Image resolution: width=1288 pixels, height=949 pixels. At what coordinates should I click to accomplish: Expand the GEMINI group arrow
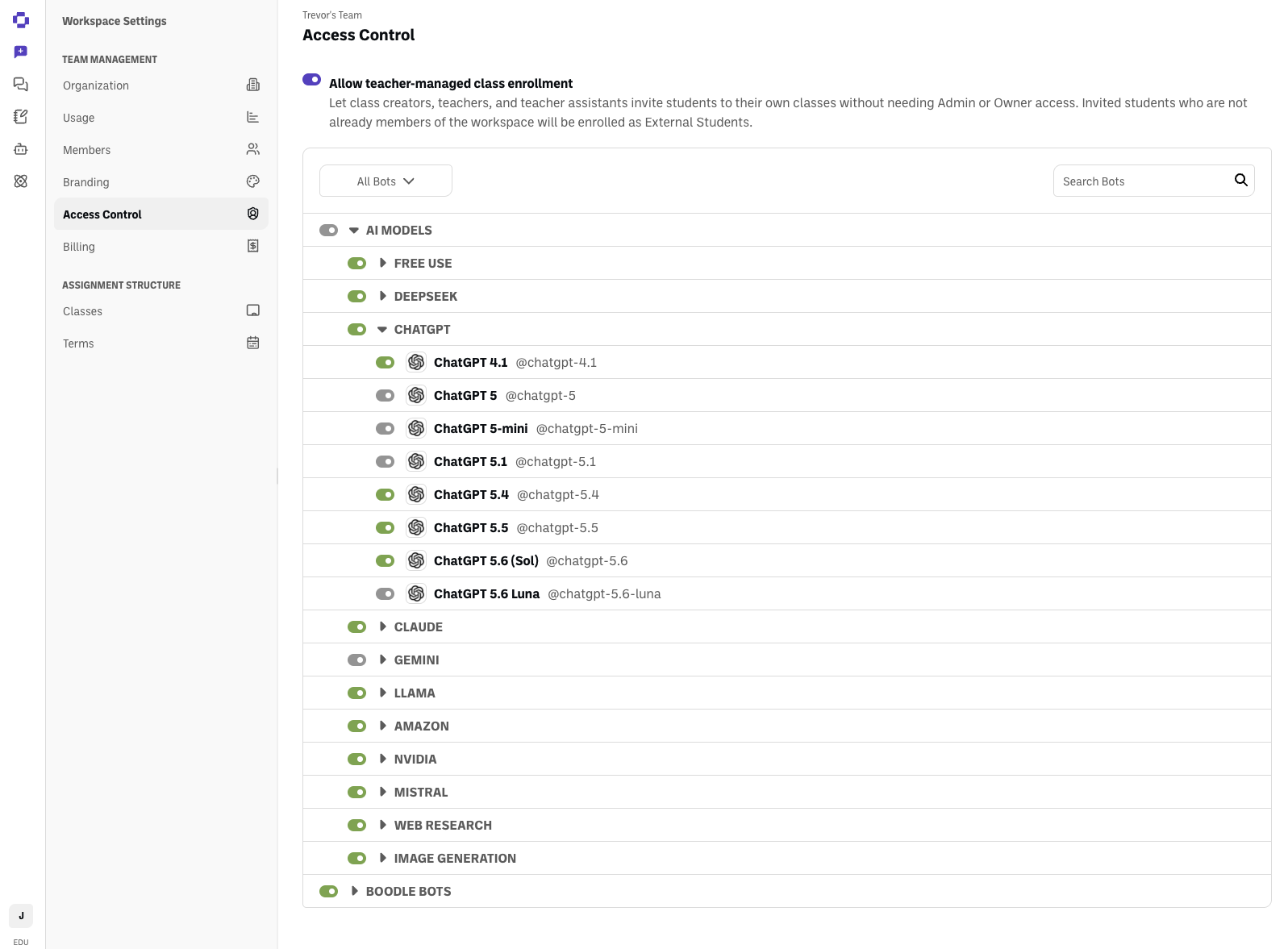pyautogui.click(x=382, y=660)
